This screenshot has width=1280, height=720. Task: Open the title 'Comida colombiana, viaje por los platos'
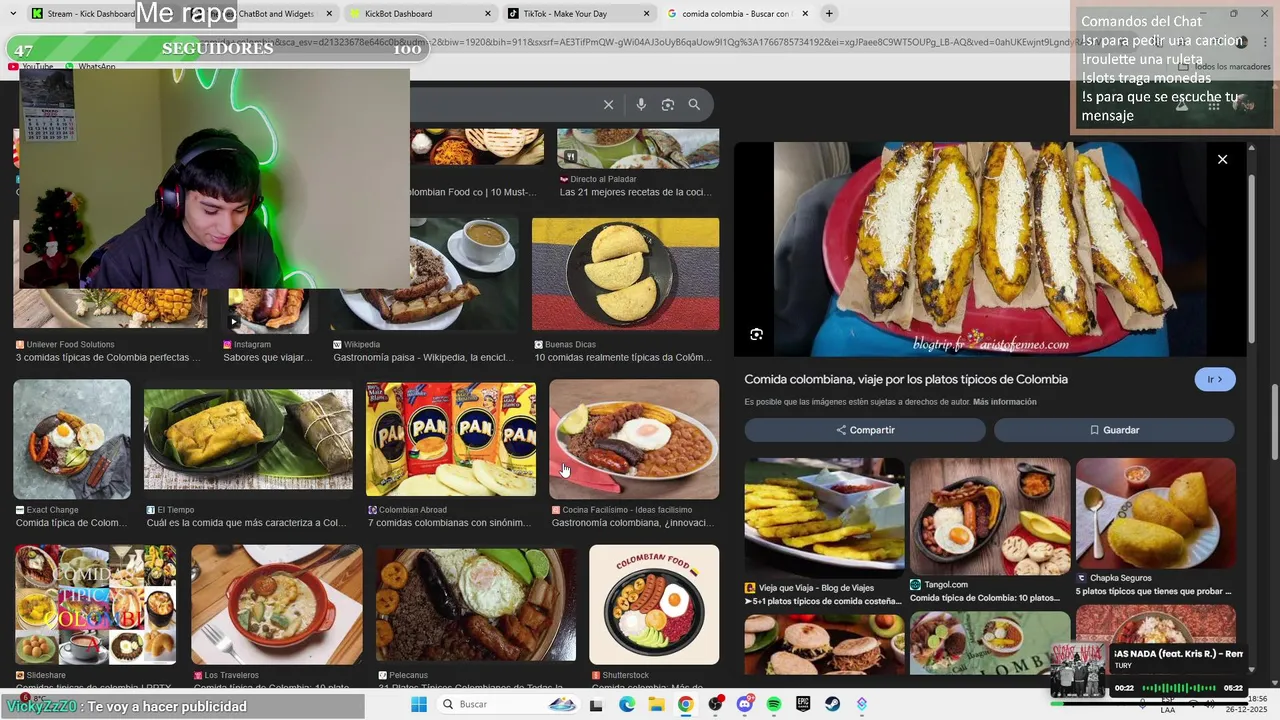(x=906, y=380)
